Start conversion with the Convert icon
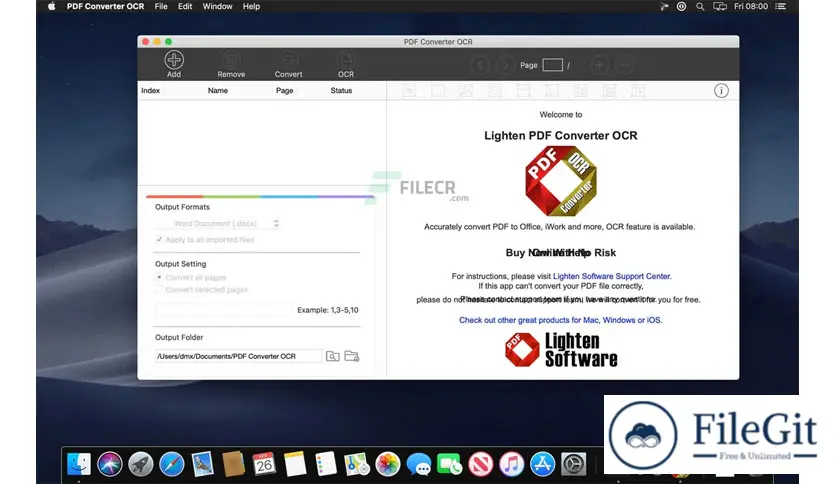 click(x=288, y=60)
